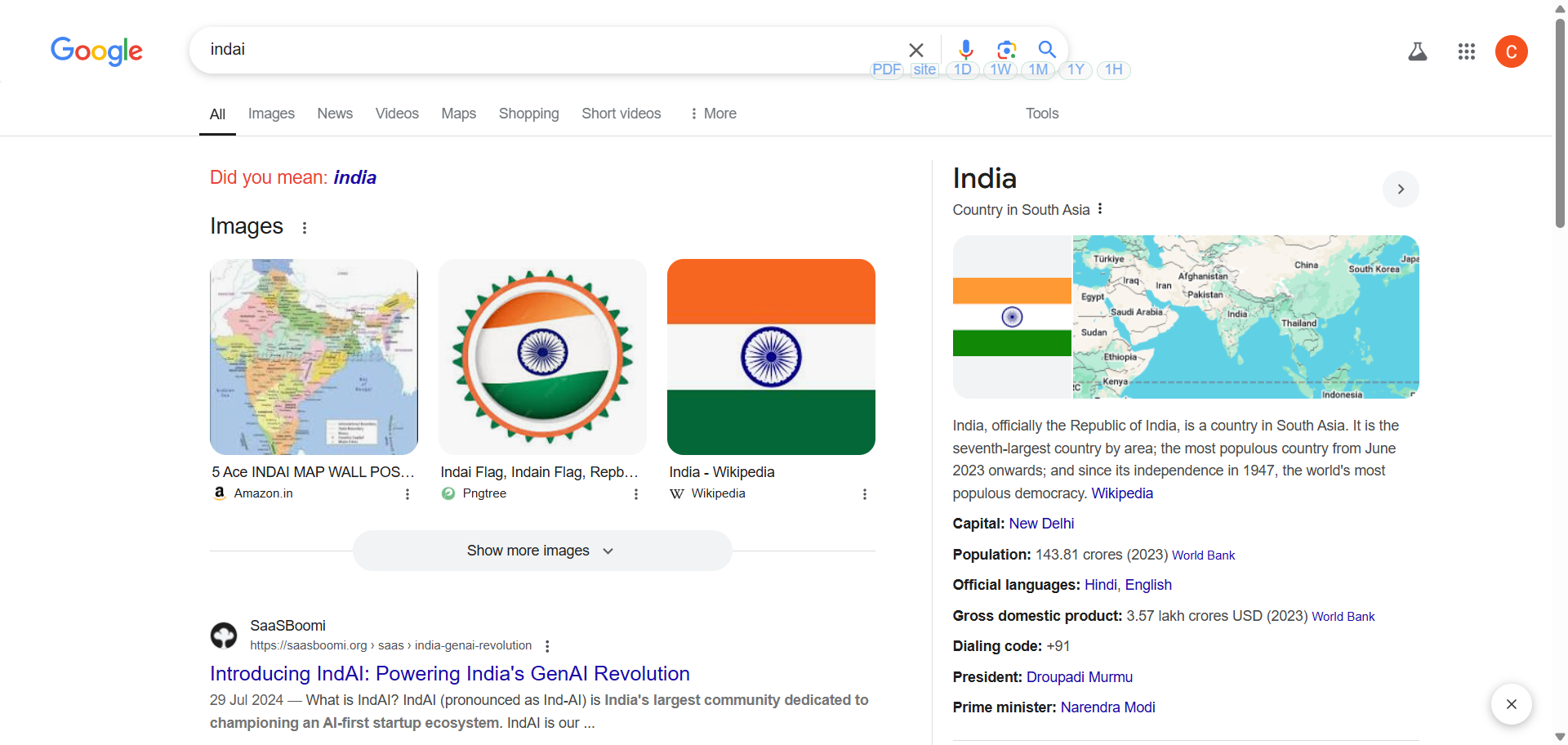Open the map of India in panel
Image resolution: width=1568 pixels, height=745 pixels.
1246,317
